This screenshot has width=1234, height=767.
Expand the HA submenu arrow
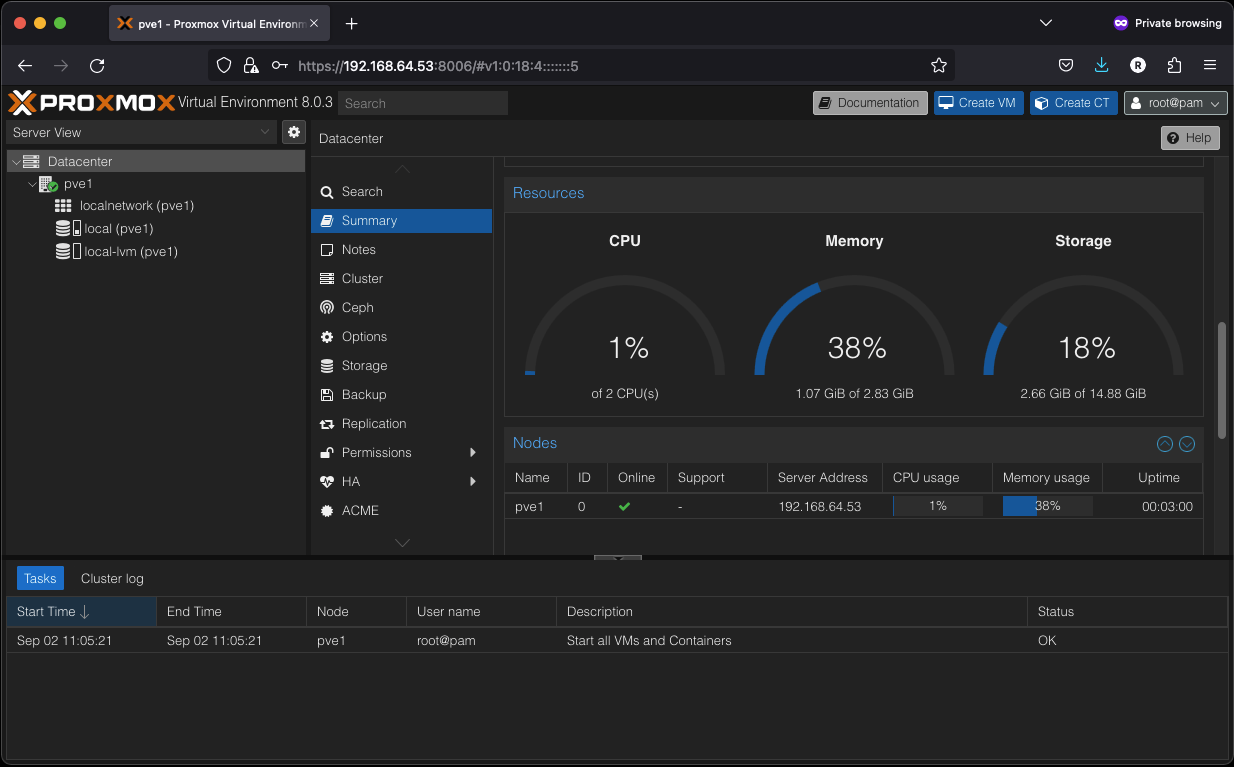tap(473, 482)
